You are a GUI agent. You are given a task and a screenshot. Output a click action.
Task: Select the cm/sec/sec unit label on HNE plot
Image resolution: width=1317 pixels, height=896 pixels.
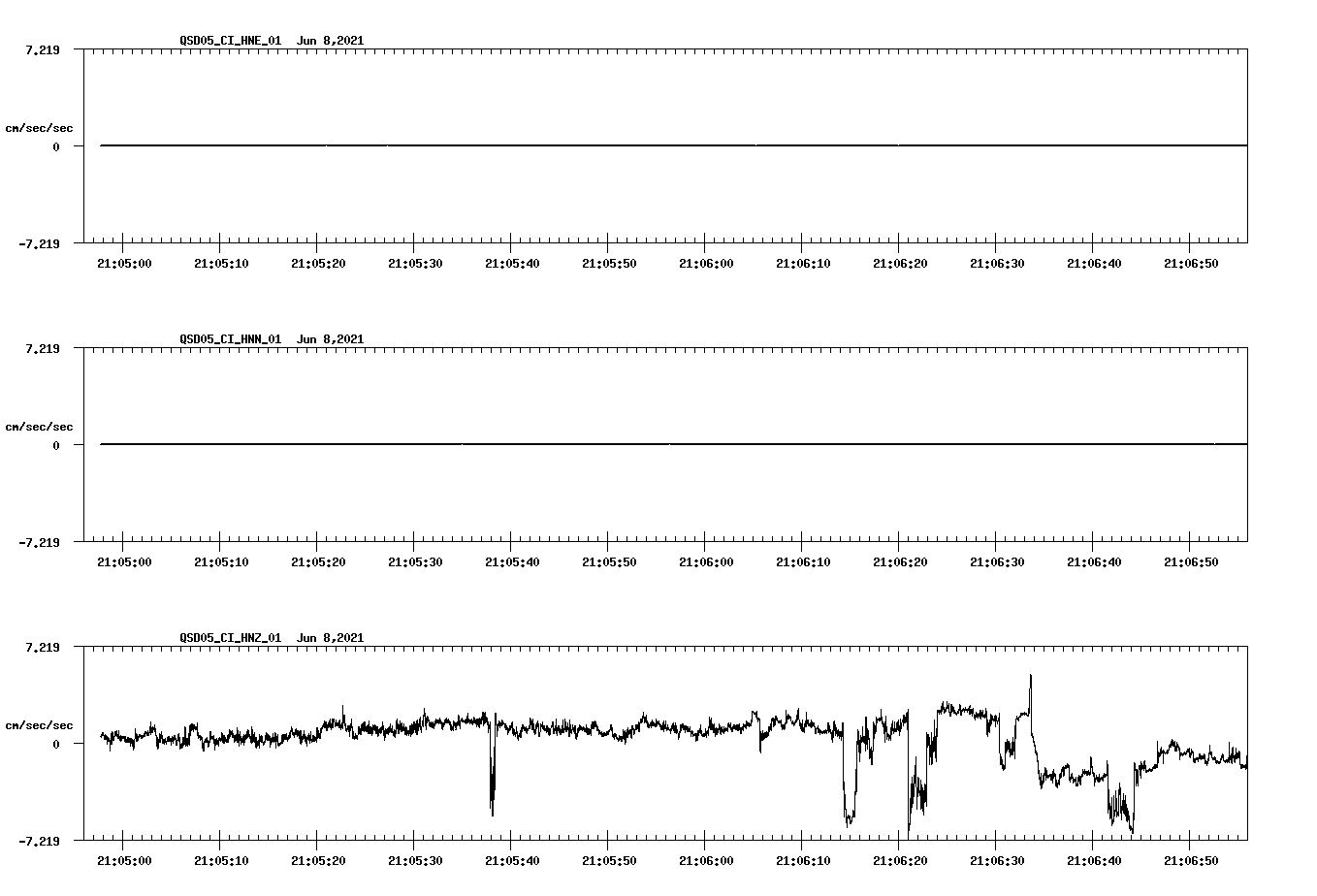(39, 128)
